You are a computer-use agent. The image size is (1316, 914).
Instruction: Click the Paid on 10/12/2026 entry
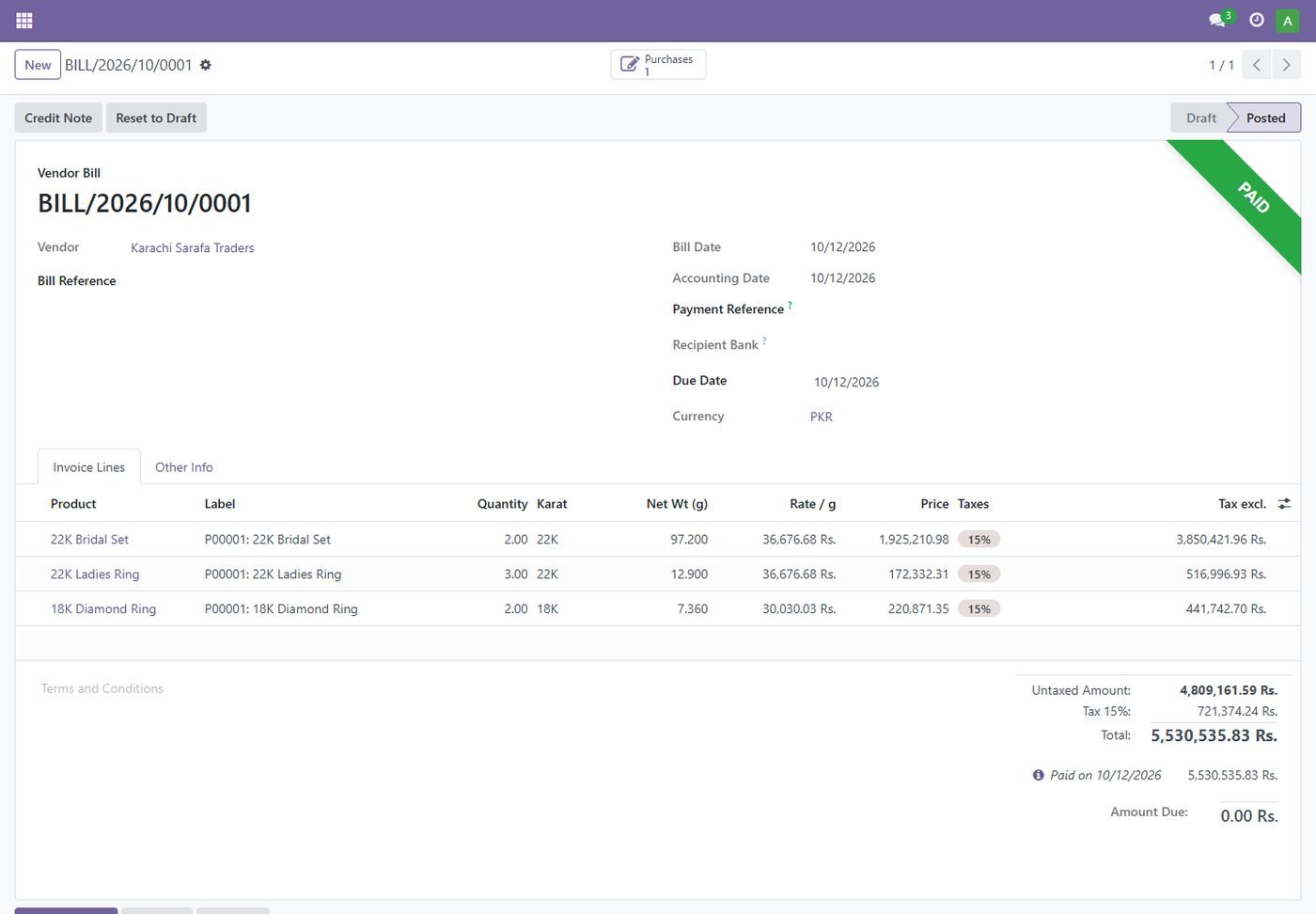[x=1105, y=776]
